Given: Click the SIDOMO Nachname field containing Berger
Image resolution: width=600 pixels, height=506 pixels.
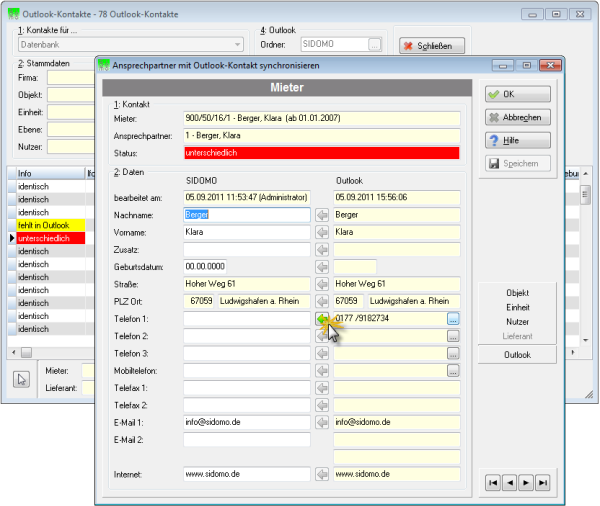Looking at the screenshot, I should point(247,215).
